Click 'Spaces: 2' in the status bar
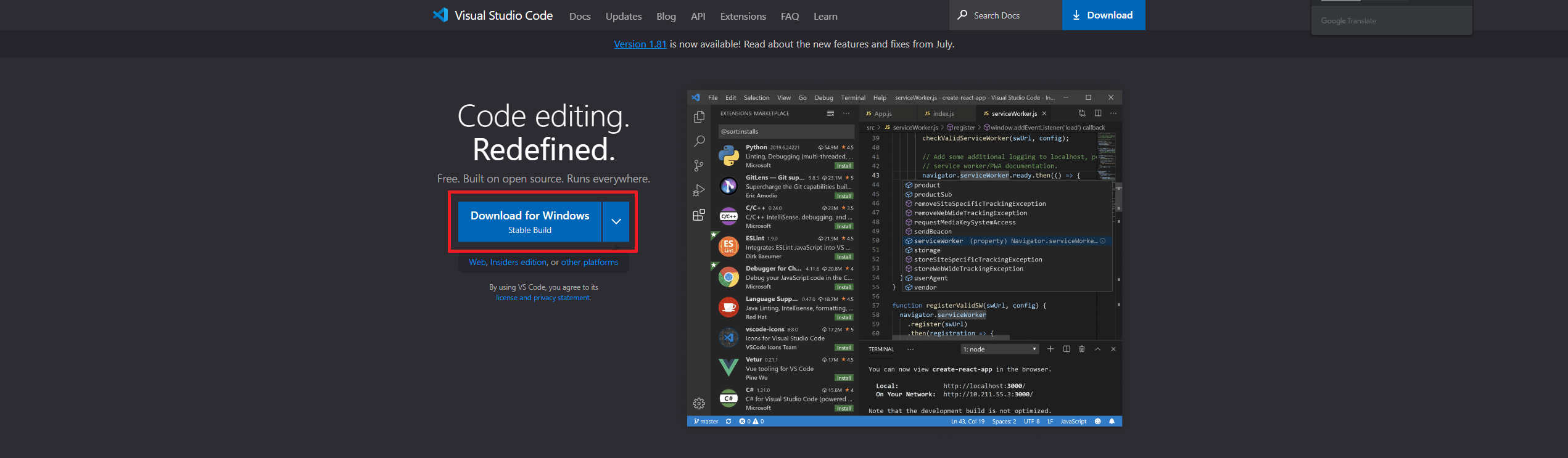This screenshot has width=1568, height=458. (x=1004, y=422)
